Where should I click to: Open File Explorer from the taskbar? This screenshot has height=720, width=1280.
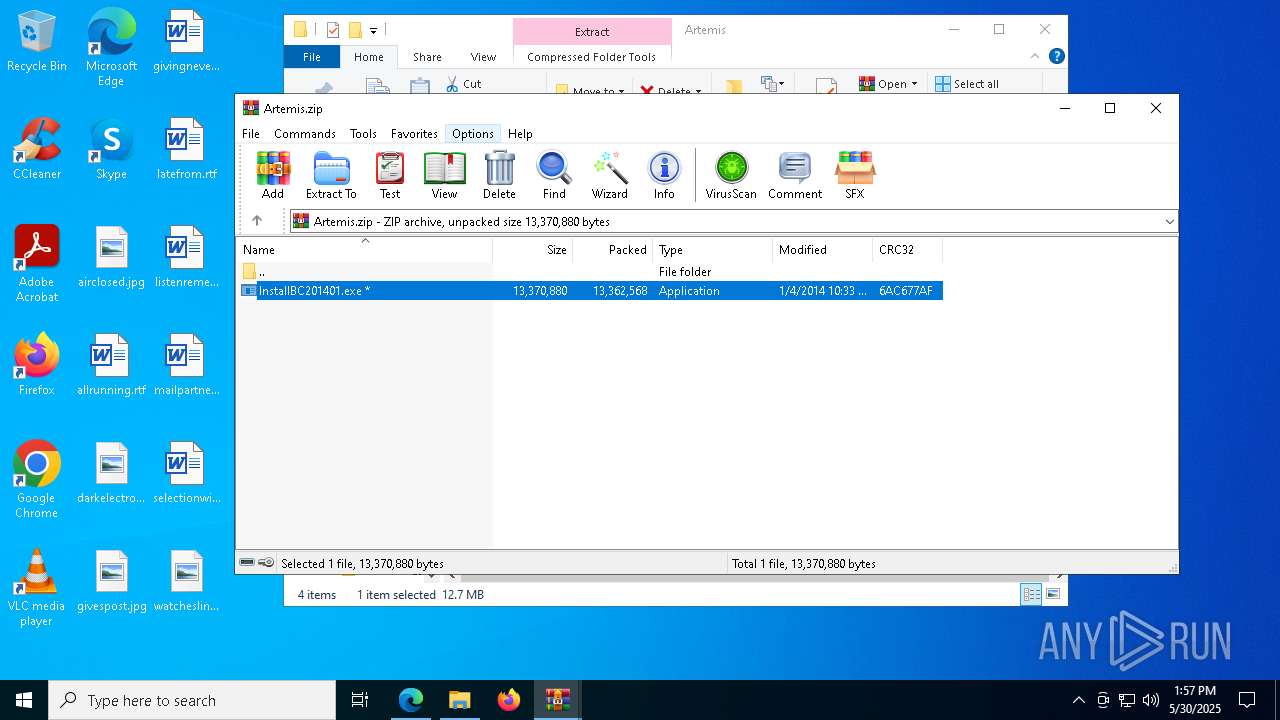(x=459, y=700)
